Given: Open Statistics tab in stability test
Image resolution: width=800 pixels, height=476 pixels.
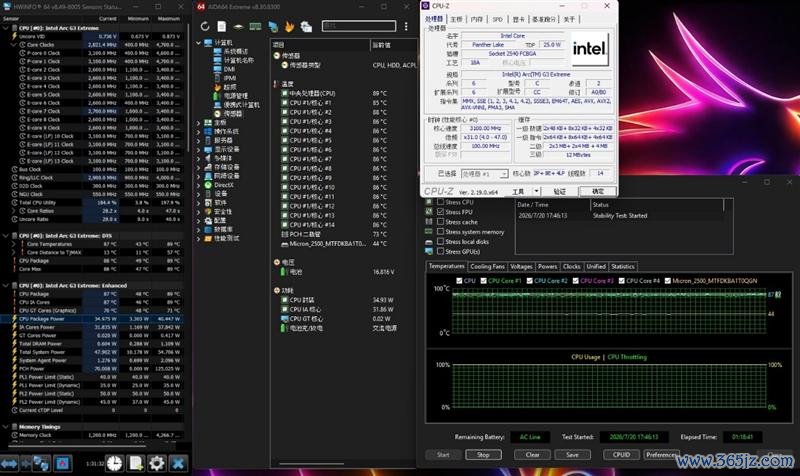Looking at the screenshot, I should 622,266.
